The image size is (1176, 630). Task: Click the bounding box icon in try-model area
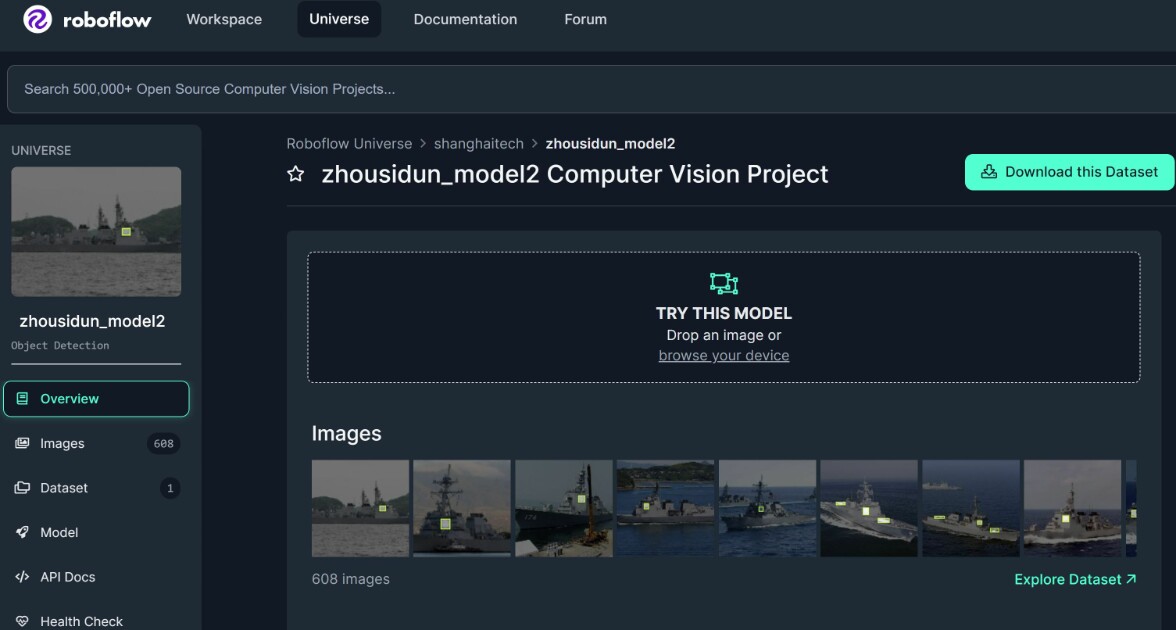(x=724, y=283)
